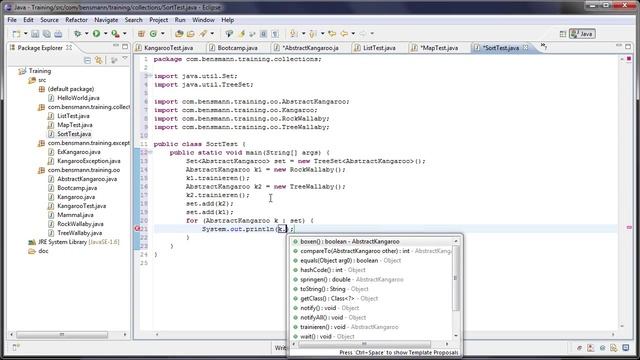The width and height of the screenshot is (640, 360).
Task: Click the New Java Class icon
Action: coord(153,34)
